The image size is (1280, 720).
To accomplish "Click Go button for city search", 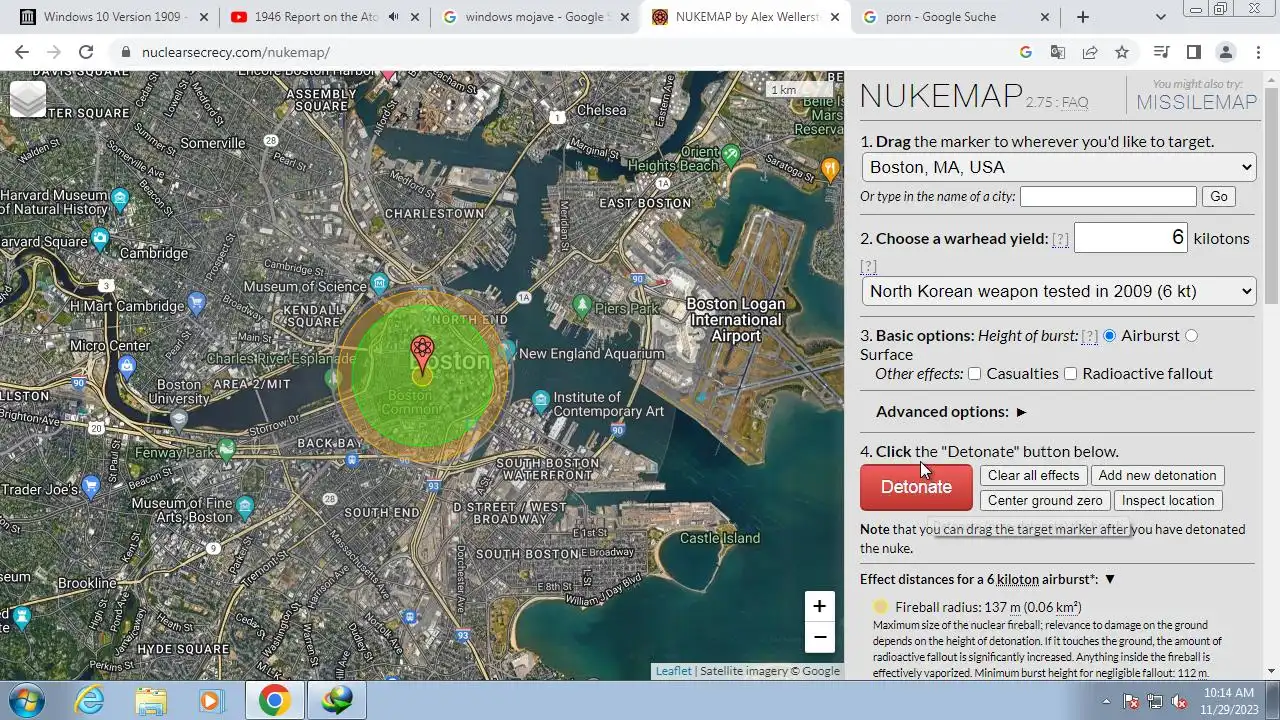I will [x=1218, y=196].
